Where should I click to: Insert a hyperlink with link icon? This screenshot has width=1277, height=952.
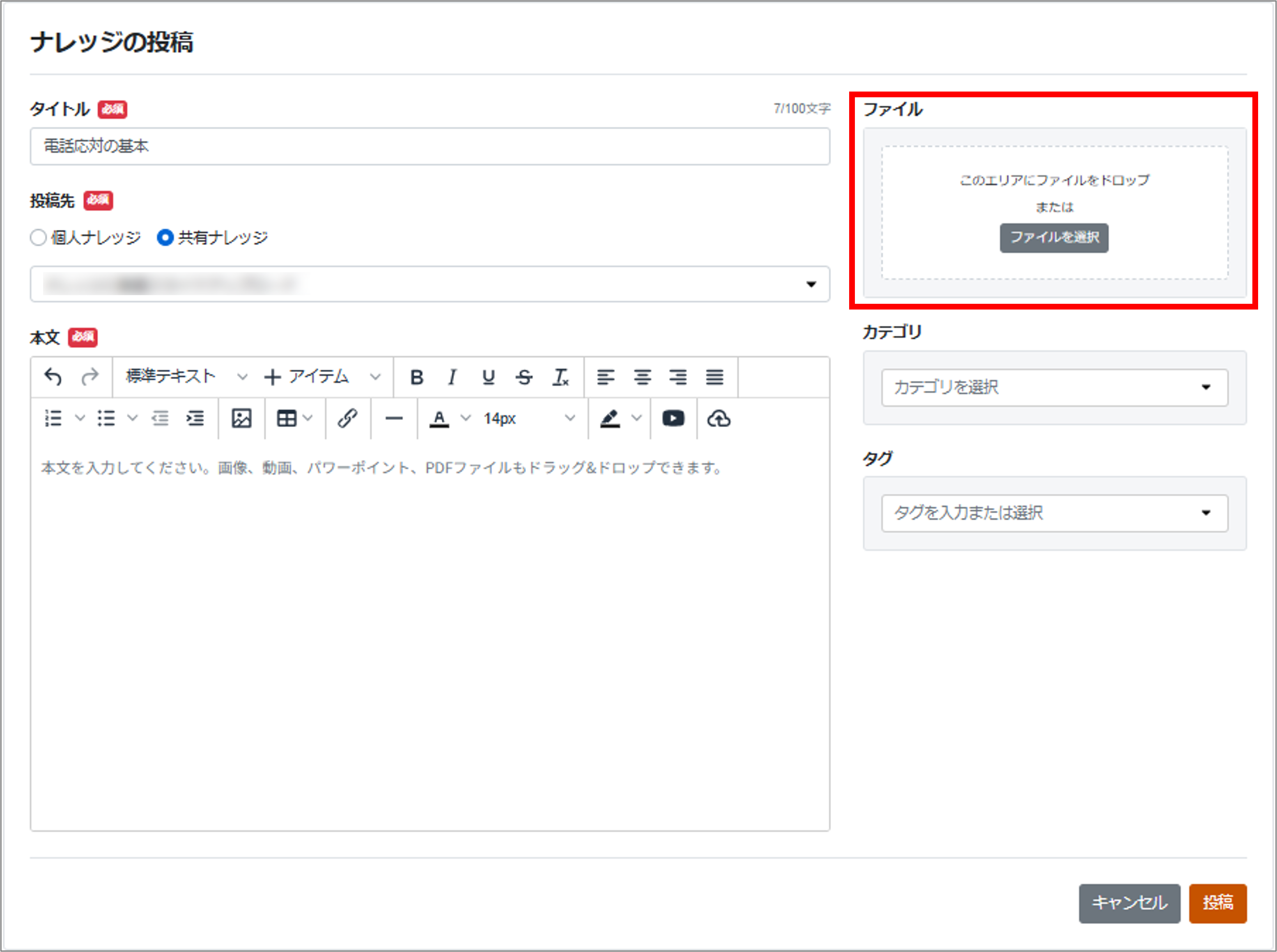(347, 418)
